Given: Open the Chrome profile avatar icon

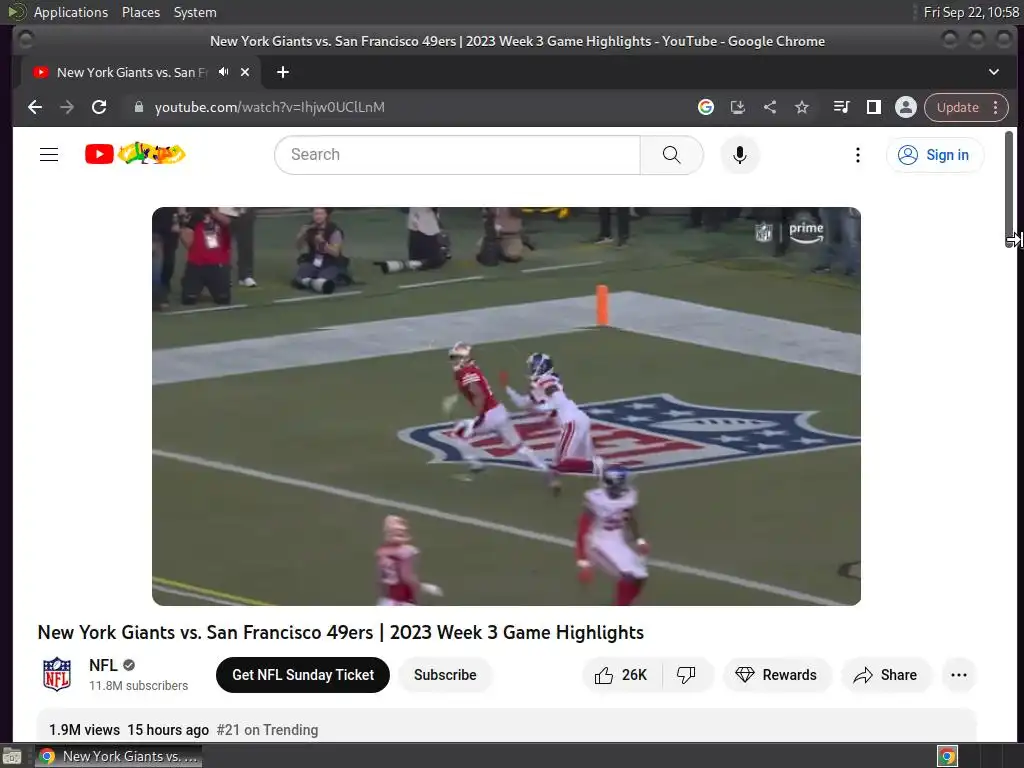Looking at the screenshot, I should [906, 107].
